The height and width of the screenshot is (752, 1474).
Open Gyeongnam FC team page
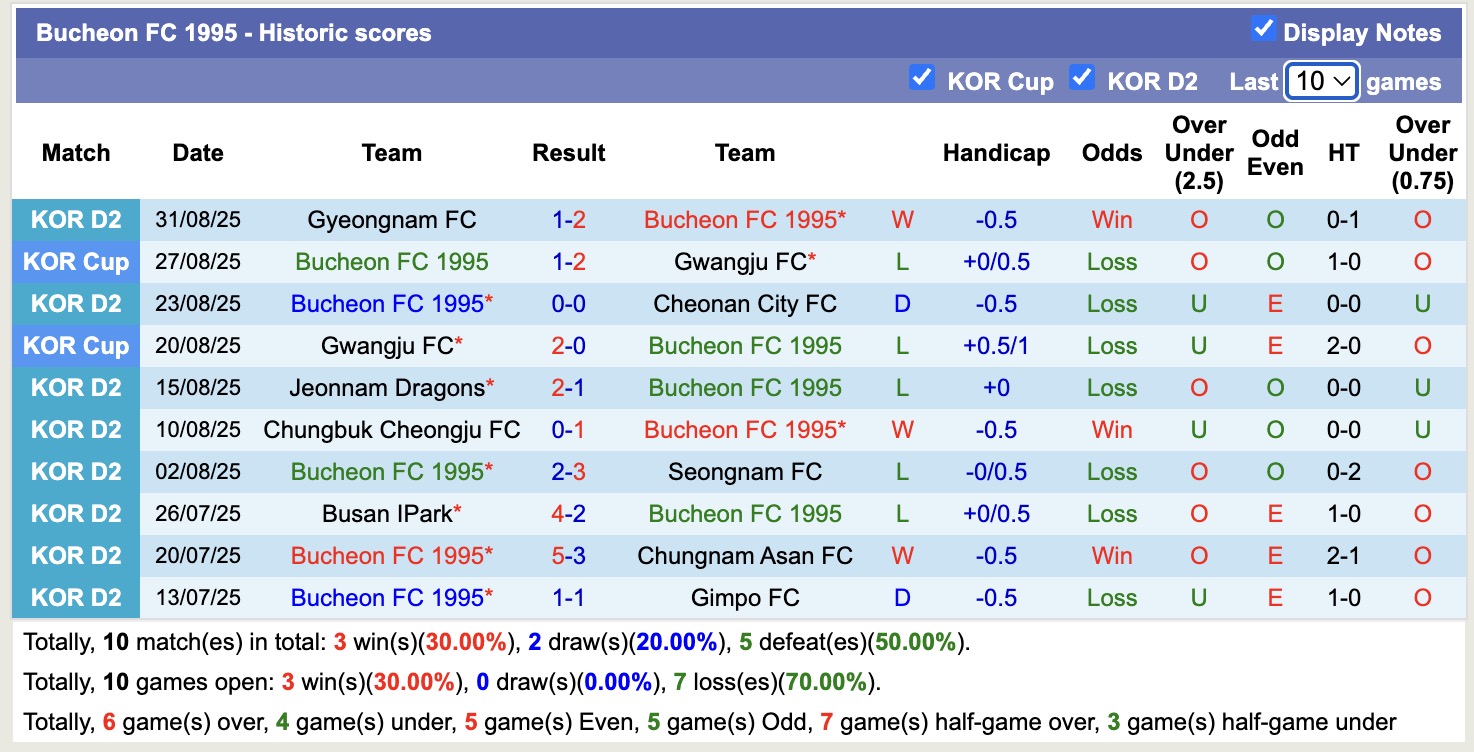coord(391,219)
